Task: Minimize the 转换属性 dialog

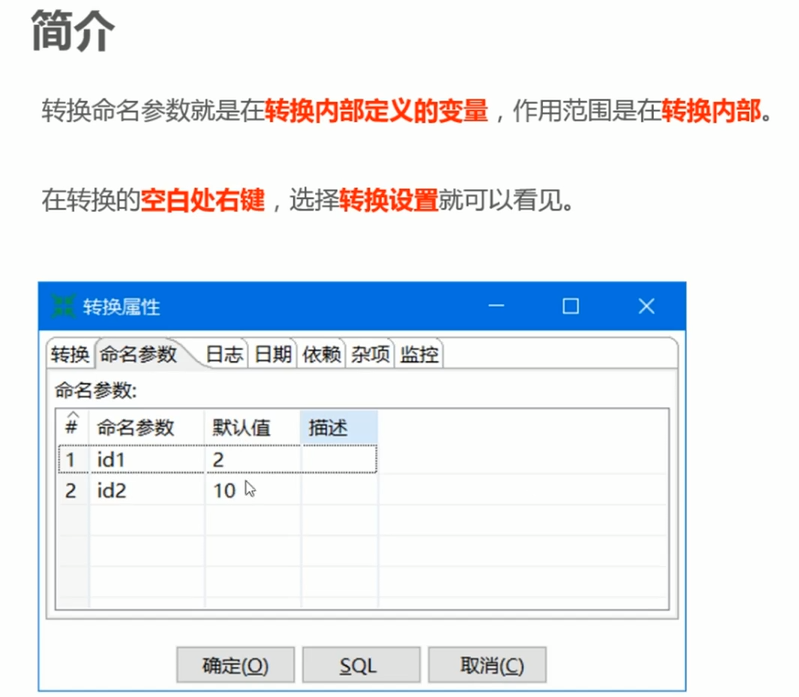Action: (x=496, y=306)
